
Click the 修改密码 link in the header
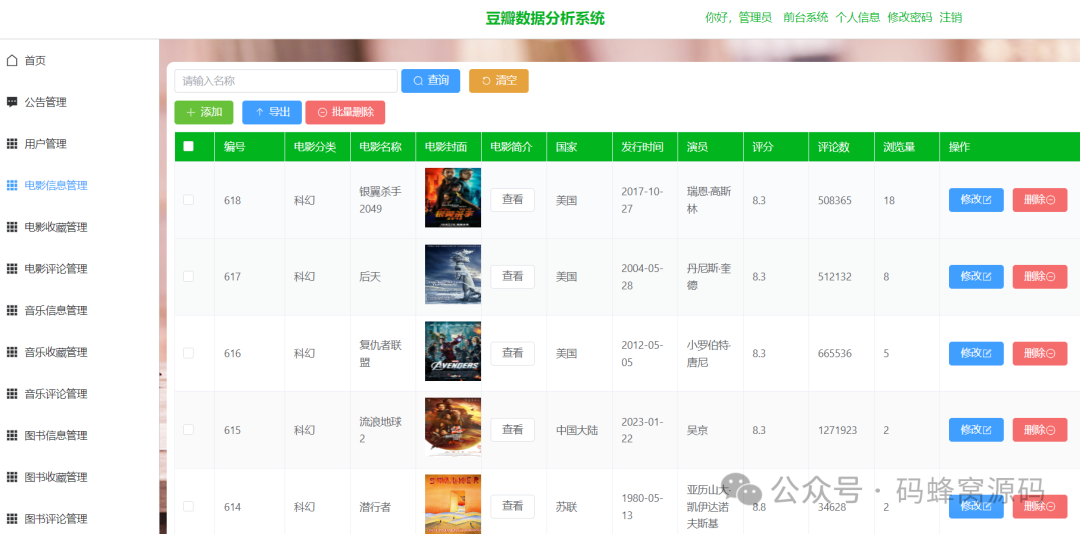[x=909, y=18]
